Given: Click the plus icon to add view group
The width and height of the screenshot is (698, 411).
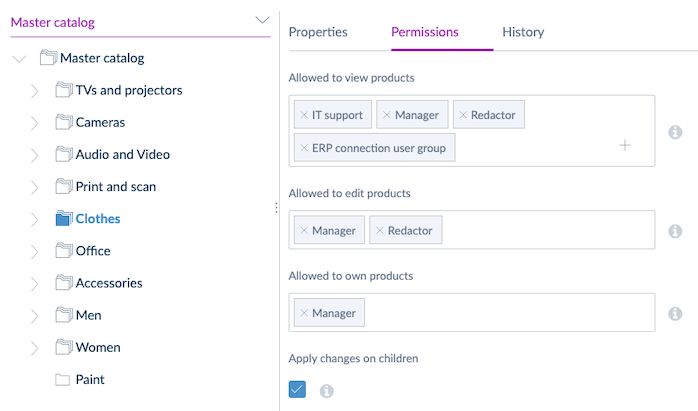Looking at the screenshot, I should click(625, 146).
